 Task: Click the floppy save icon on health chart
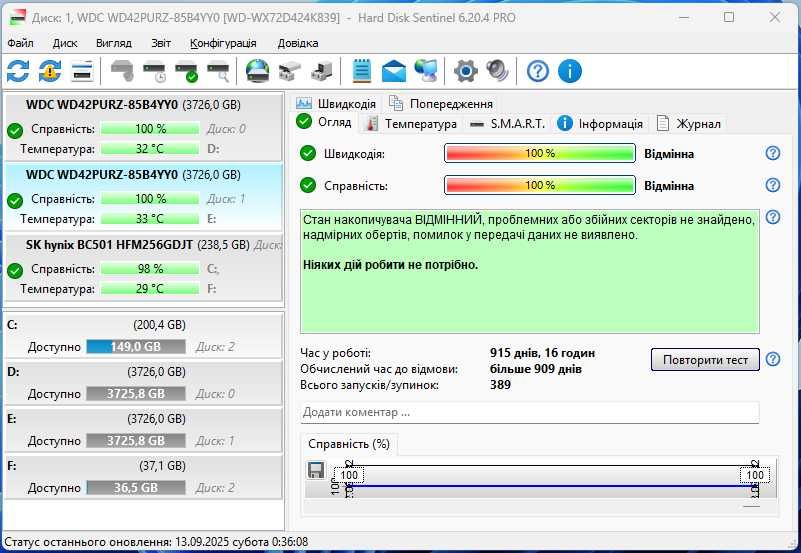[316, 470]
